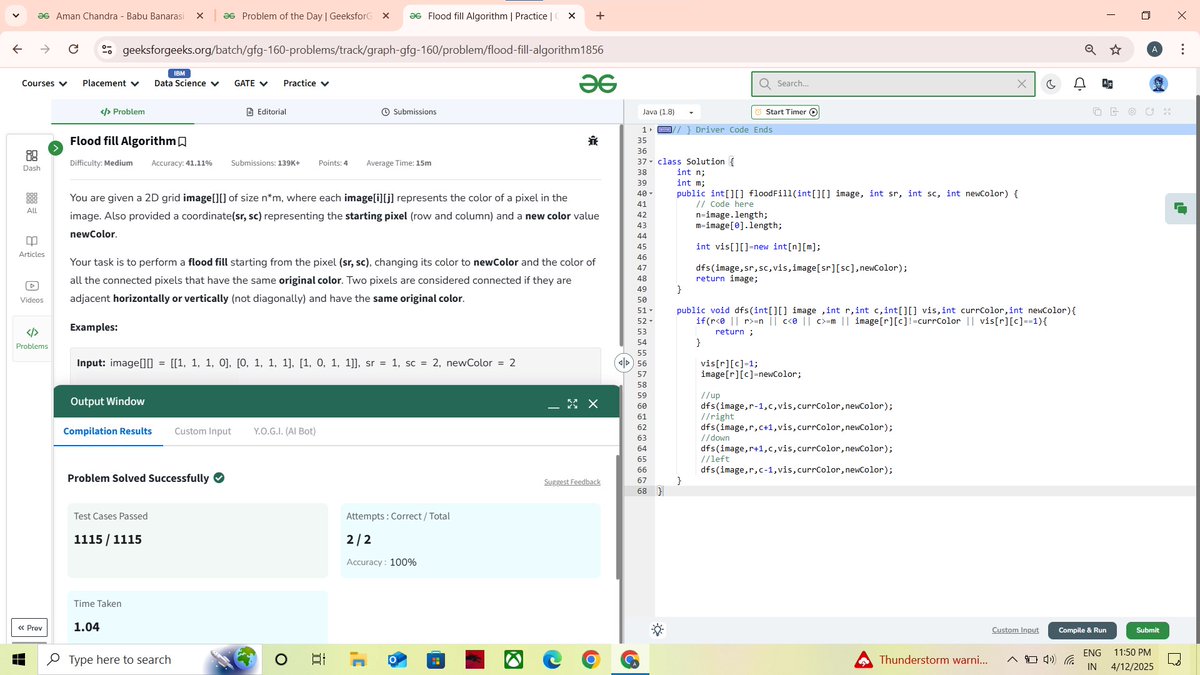The height and width of the screenshot is (675, 1200).
Task: Select the Y.O.G.I. (AI Bot) tab
Action: 285,431
